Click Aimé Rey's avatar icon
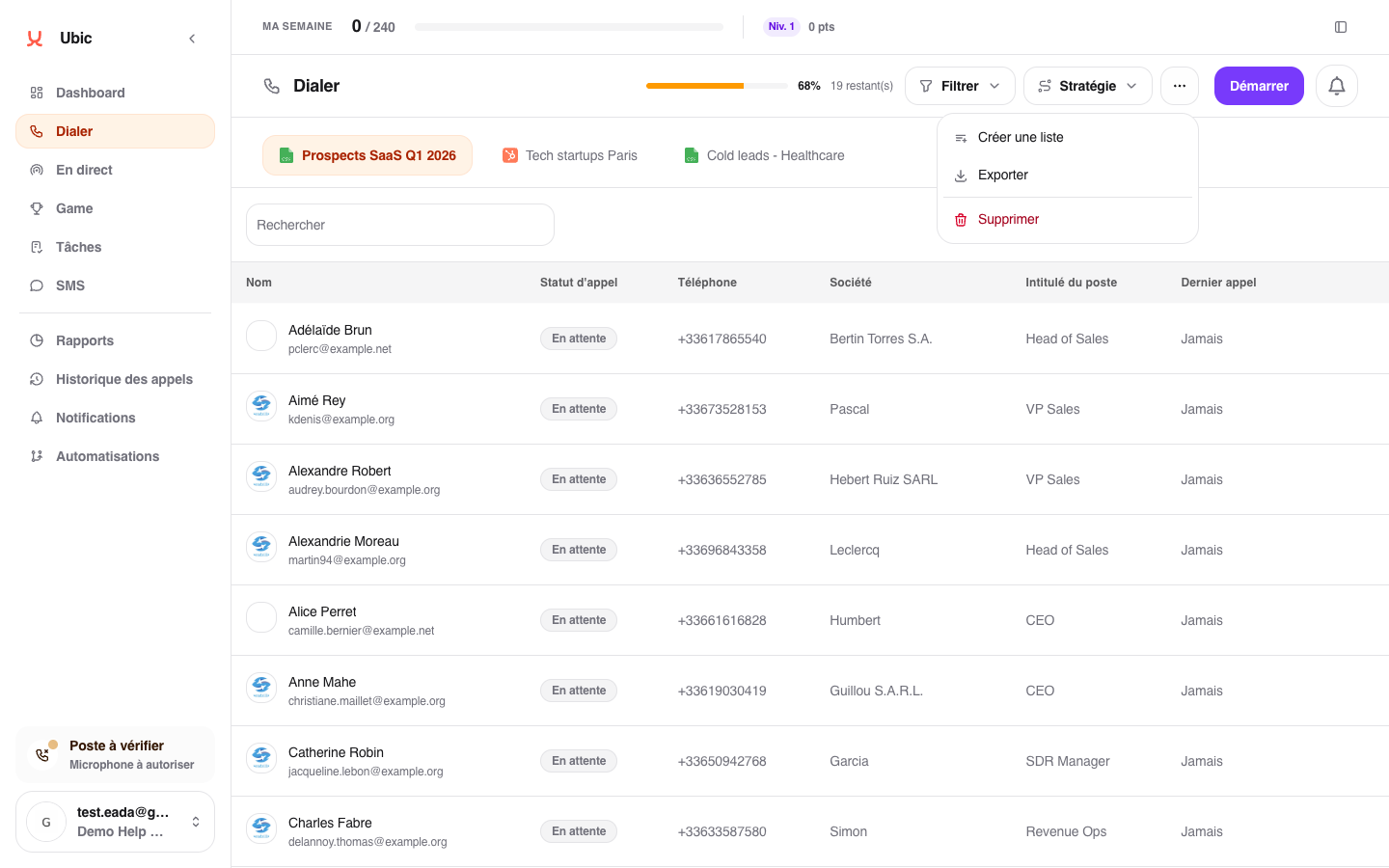The width and height of the screenshot is (1389, 868). pyautogui.click(x=261, y=406)
